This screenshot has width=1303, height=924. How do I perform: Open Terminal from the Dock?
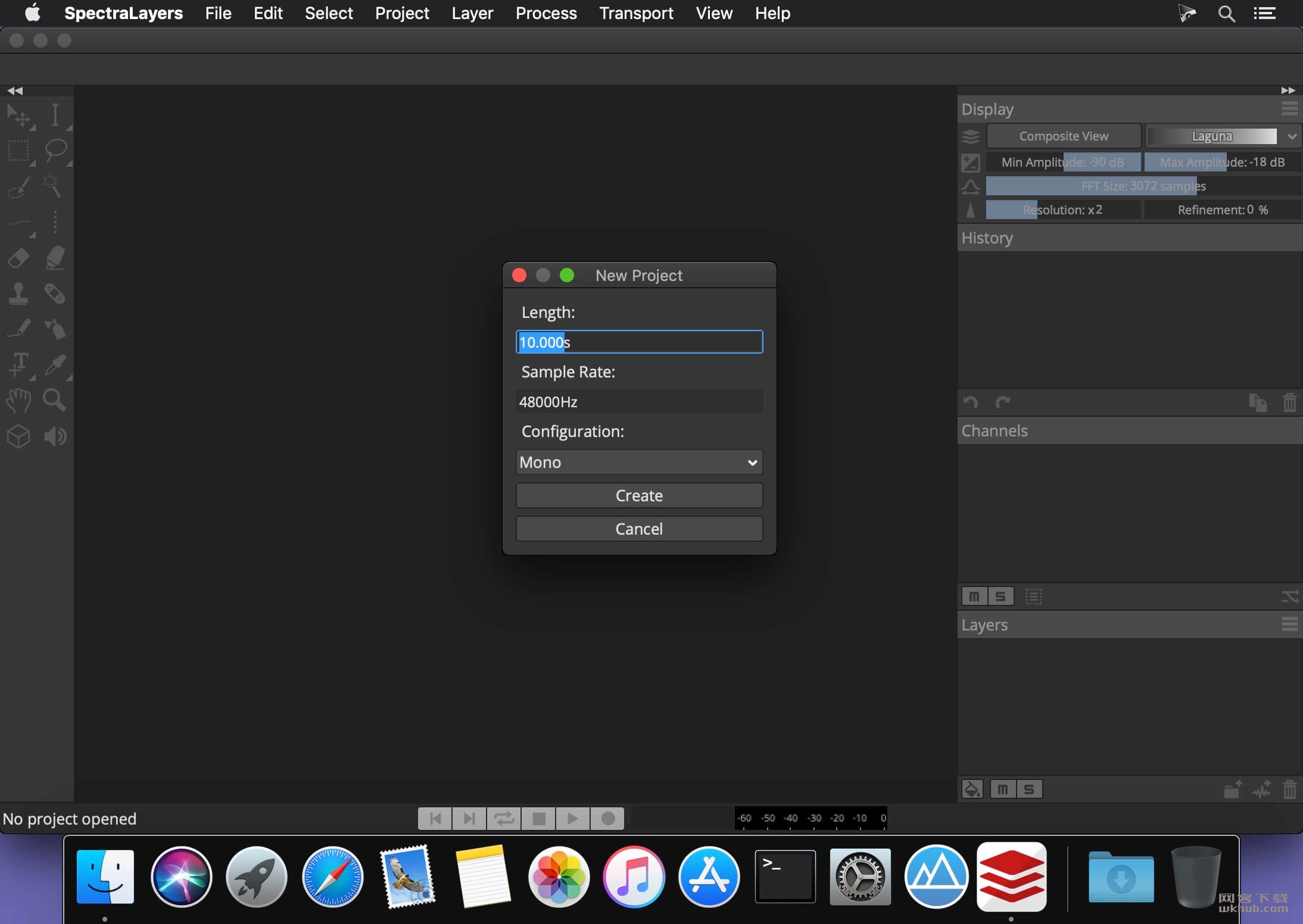[785, 876]
